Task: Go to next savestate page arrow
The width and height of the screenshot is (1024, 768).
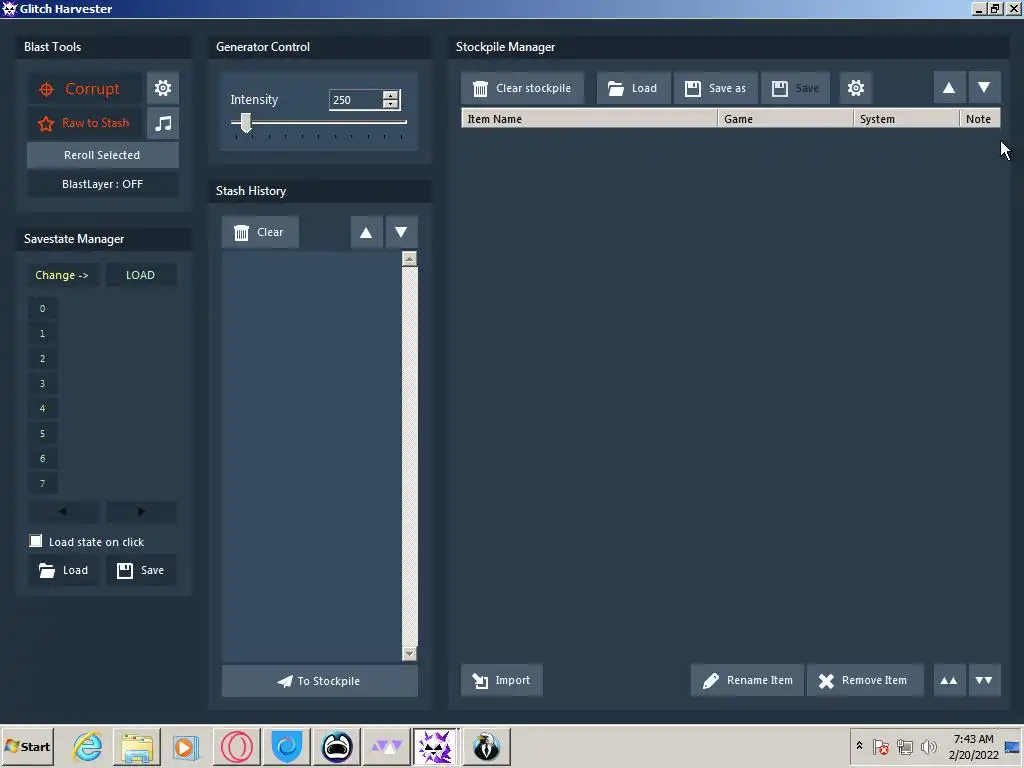Action: (141, 512)
